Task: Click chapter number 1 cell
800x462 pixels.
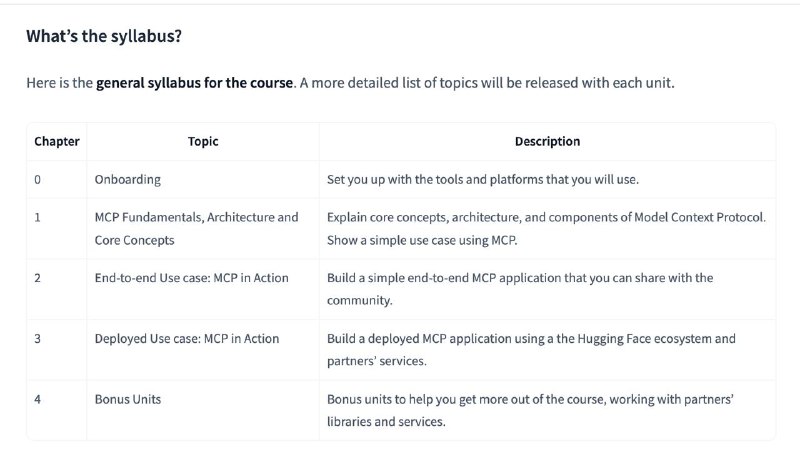Action: (57, 228)
